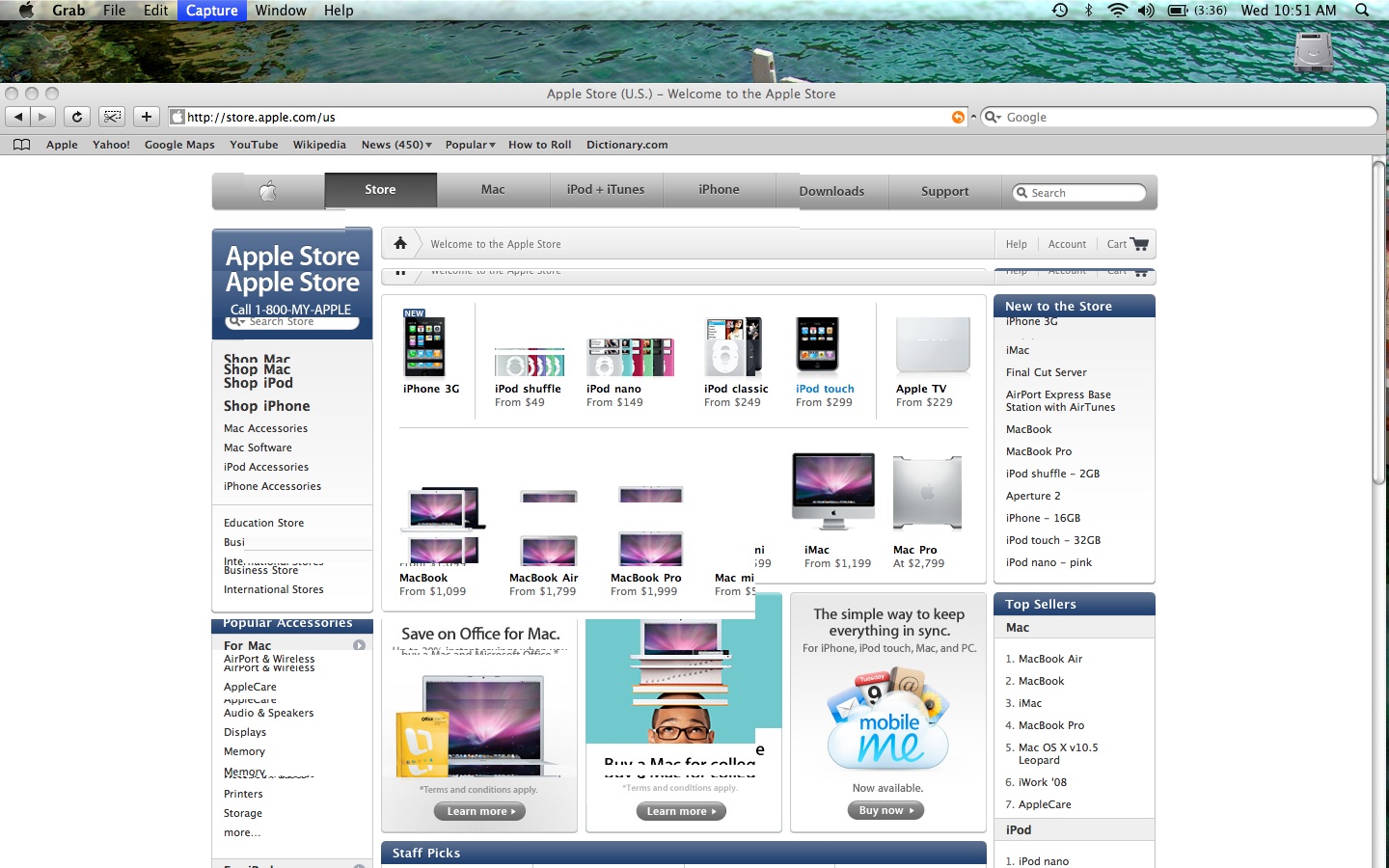Click the For Mac arrow expander
Viewport: 1389px width, 868px height.
pos(359,645)
